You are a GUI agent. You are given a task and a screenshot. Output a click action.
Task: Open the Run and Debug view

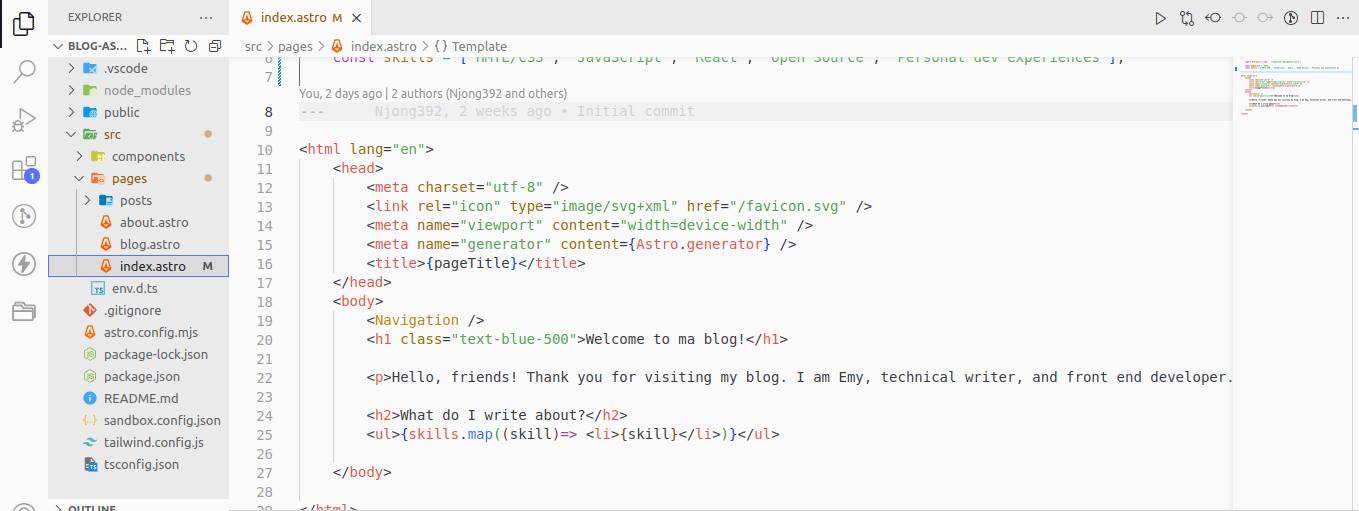point(24,120)
